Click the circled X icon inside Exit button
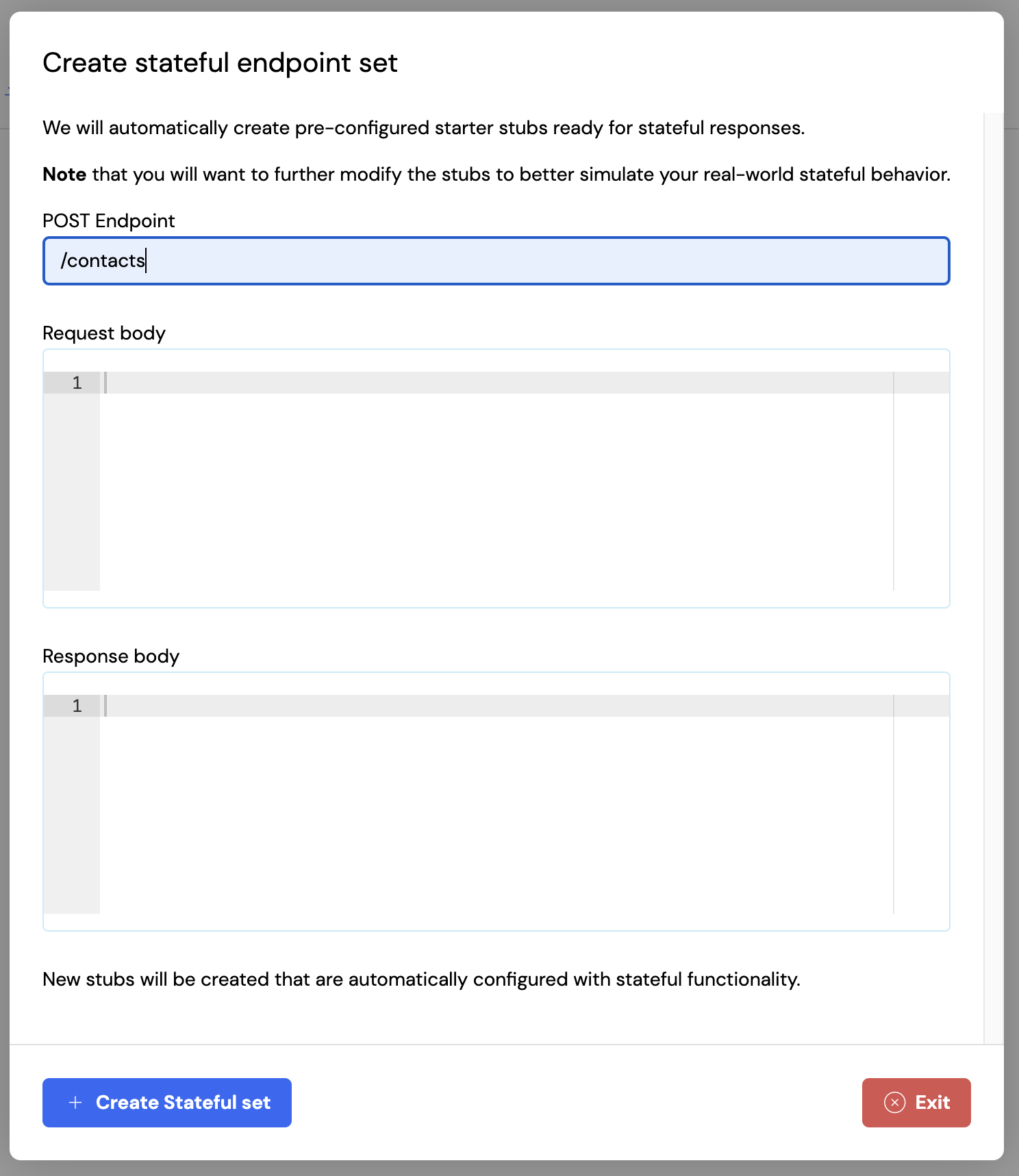Screen dimensions: 1019x1176 coord(894,1102)
